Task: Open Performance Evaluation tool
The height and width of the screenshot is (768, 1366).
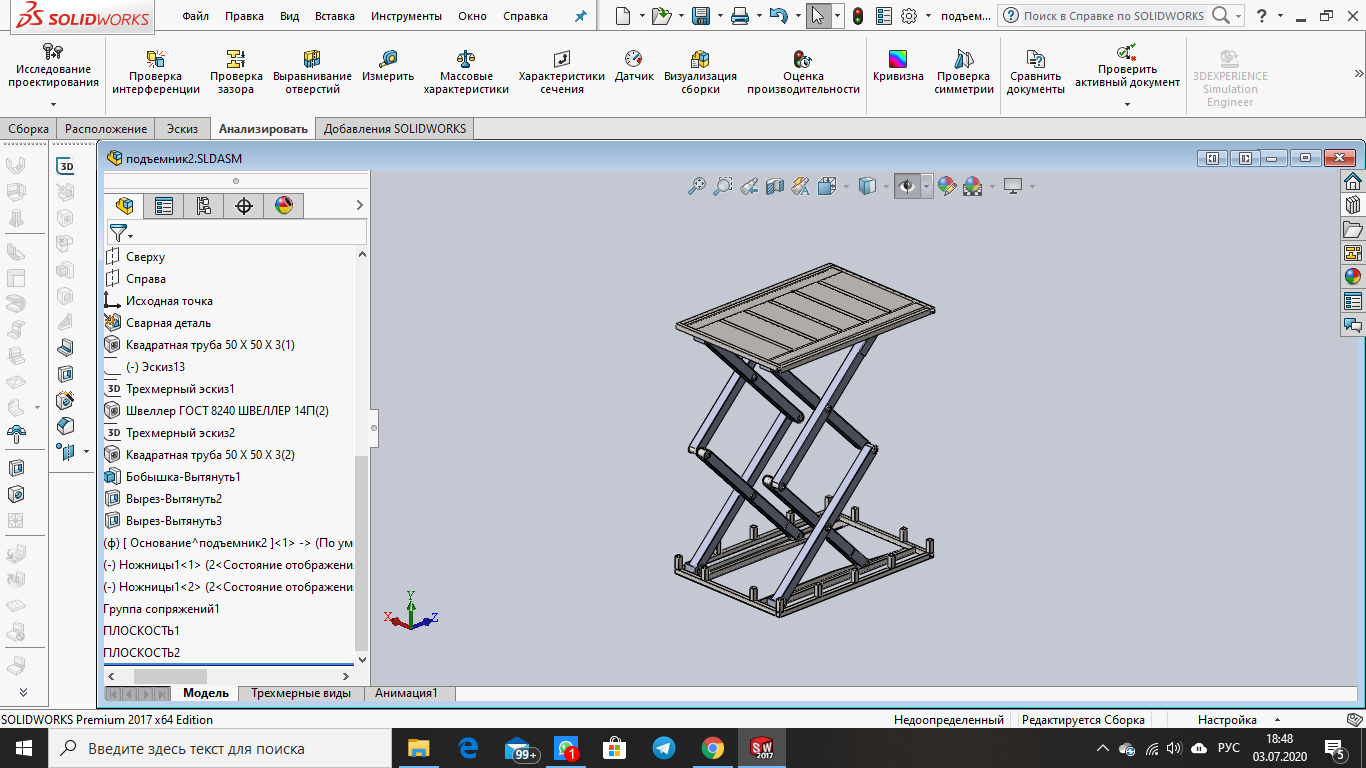Action: click(x=803, y=72)
